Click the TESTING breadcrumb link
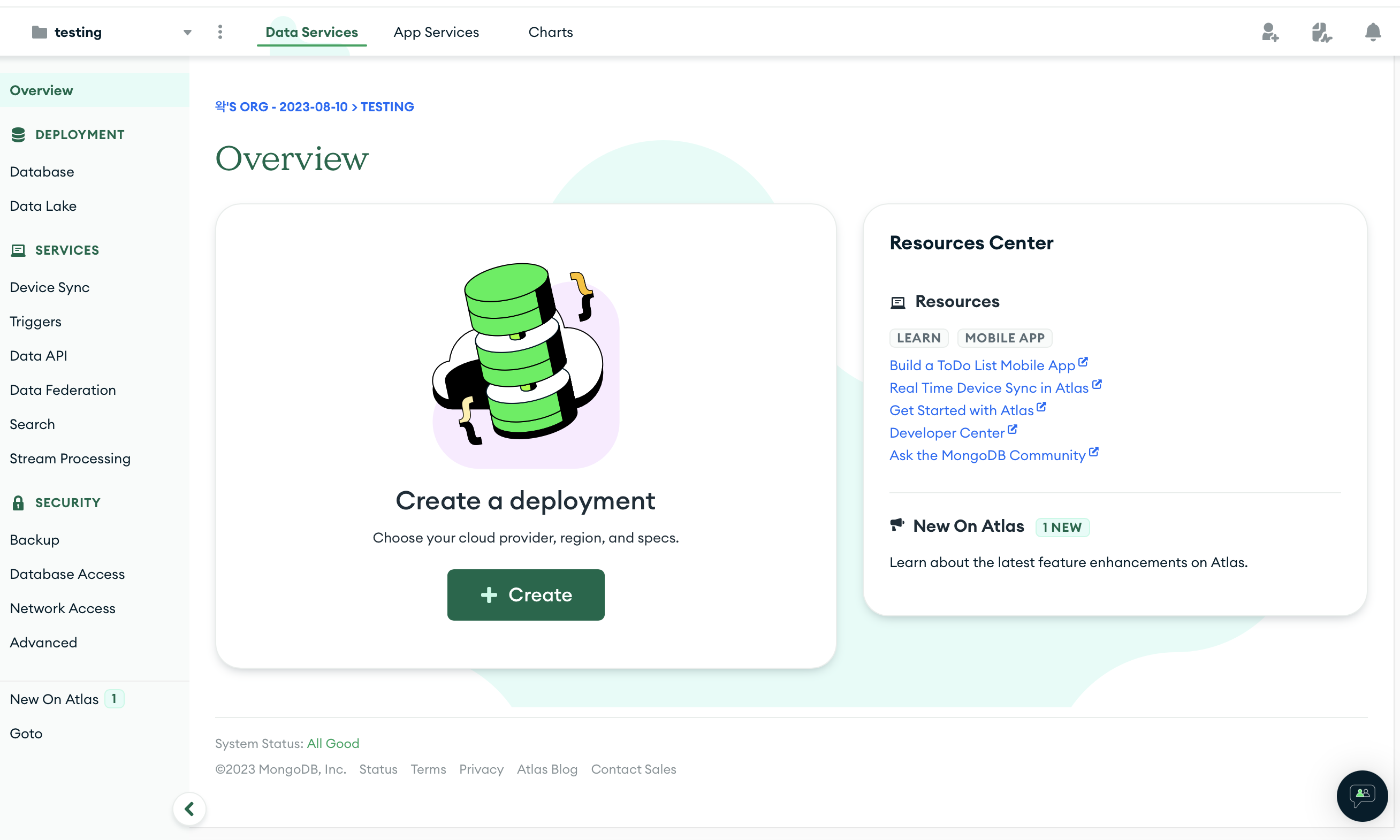The image size is (1400, 840). click(x=387, y=107)
